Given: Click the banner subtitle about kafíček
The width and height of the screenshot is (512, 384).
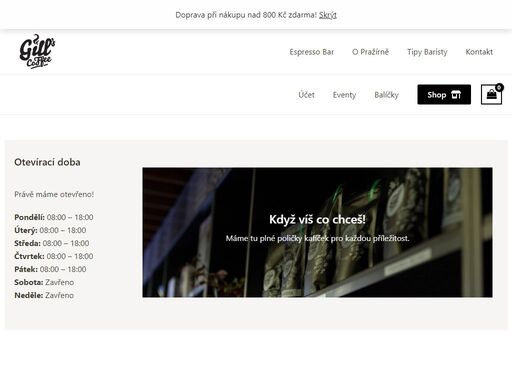Looking at the screenshot, I should tap(317, 238).
